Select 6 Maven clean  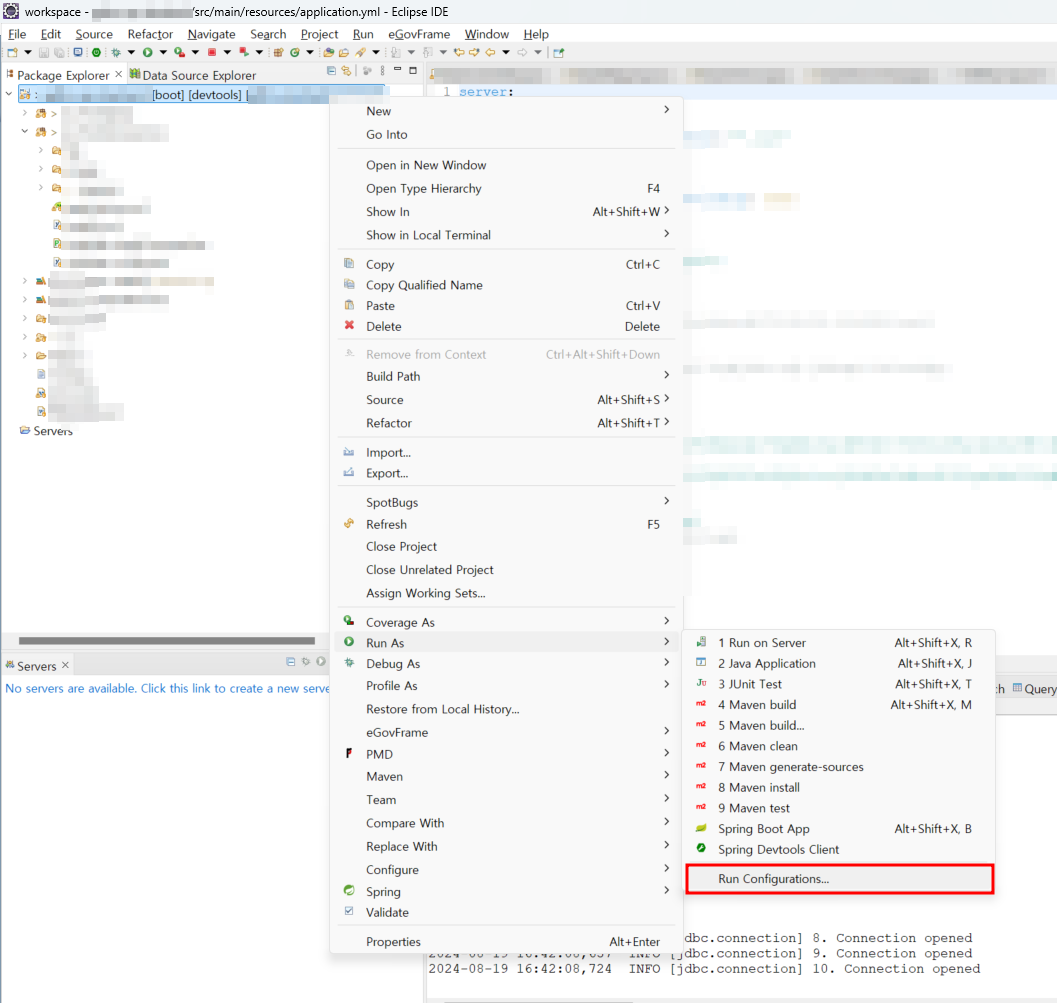pos(839,746)
